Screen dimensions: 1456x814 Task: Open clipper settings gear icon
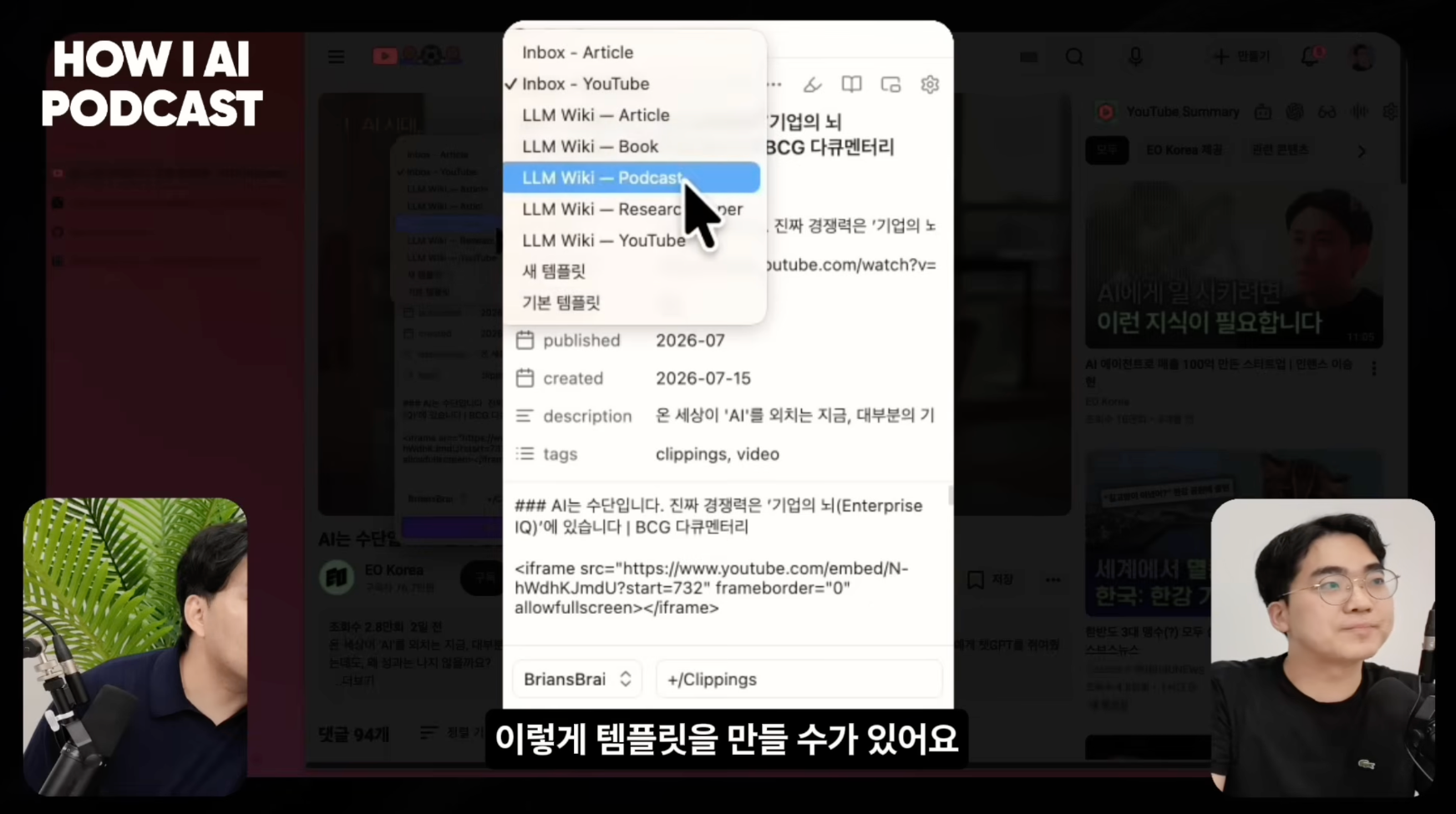(930, 84)
